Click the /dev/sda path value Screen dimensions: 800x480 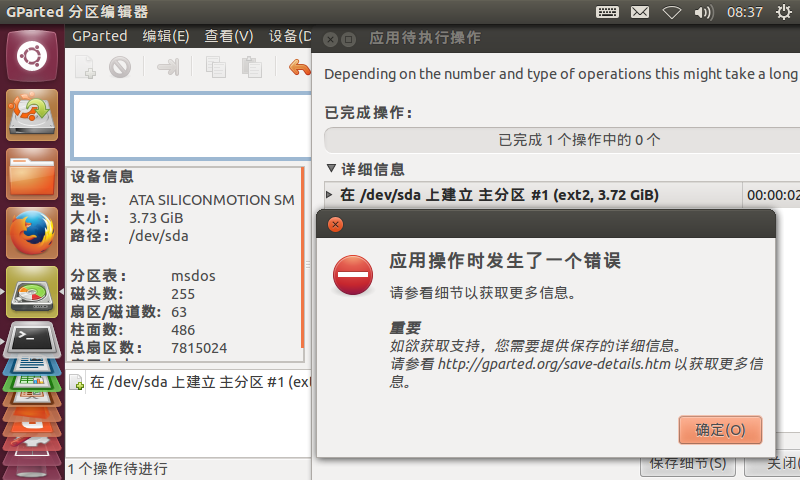pos(159,236)
